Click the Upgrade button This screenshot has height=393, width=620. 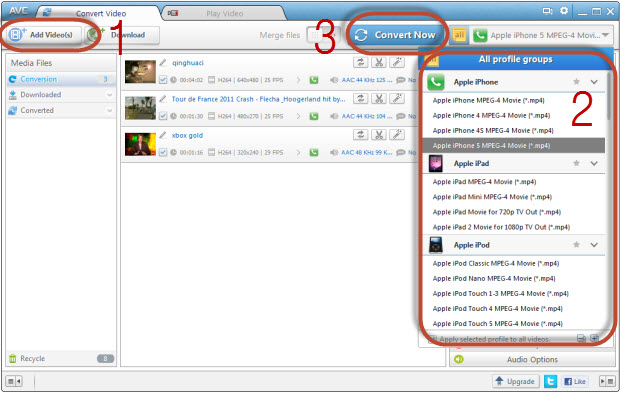516,381
